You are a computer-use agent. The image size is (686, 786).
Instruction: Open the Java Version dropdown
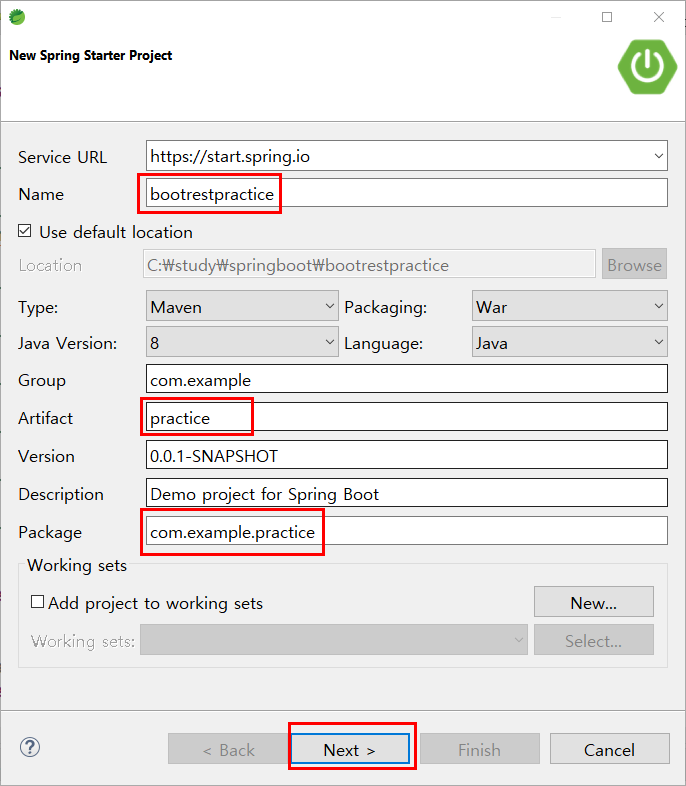242,342
